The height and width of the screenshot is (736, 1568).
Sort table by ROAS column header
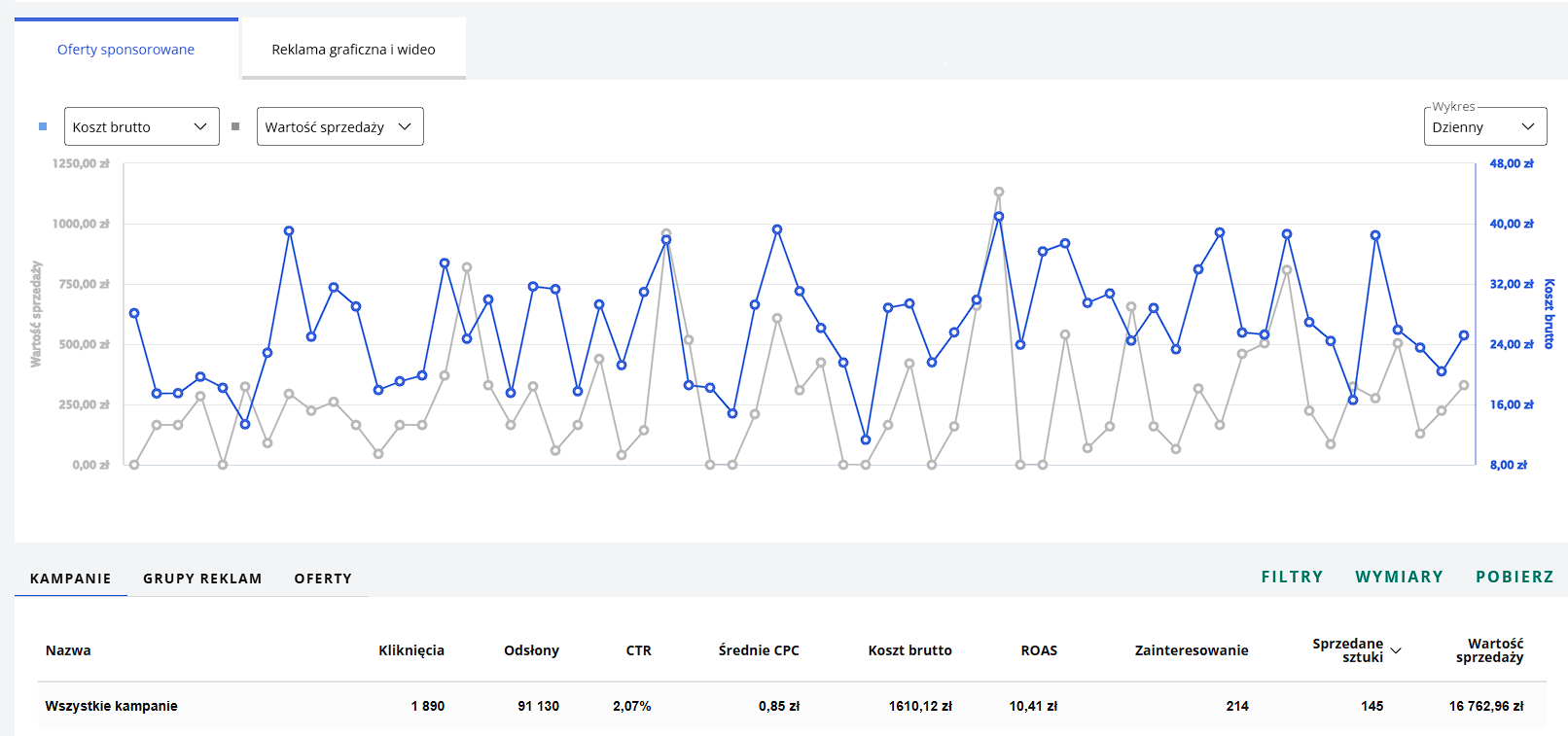click(1039, 650)
